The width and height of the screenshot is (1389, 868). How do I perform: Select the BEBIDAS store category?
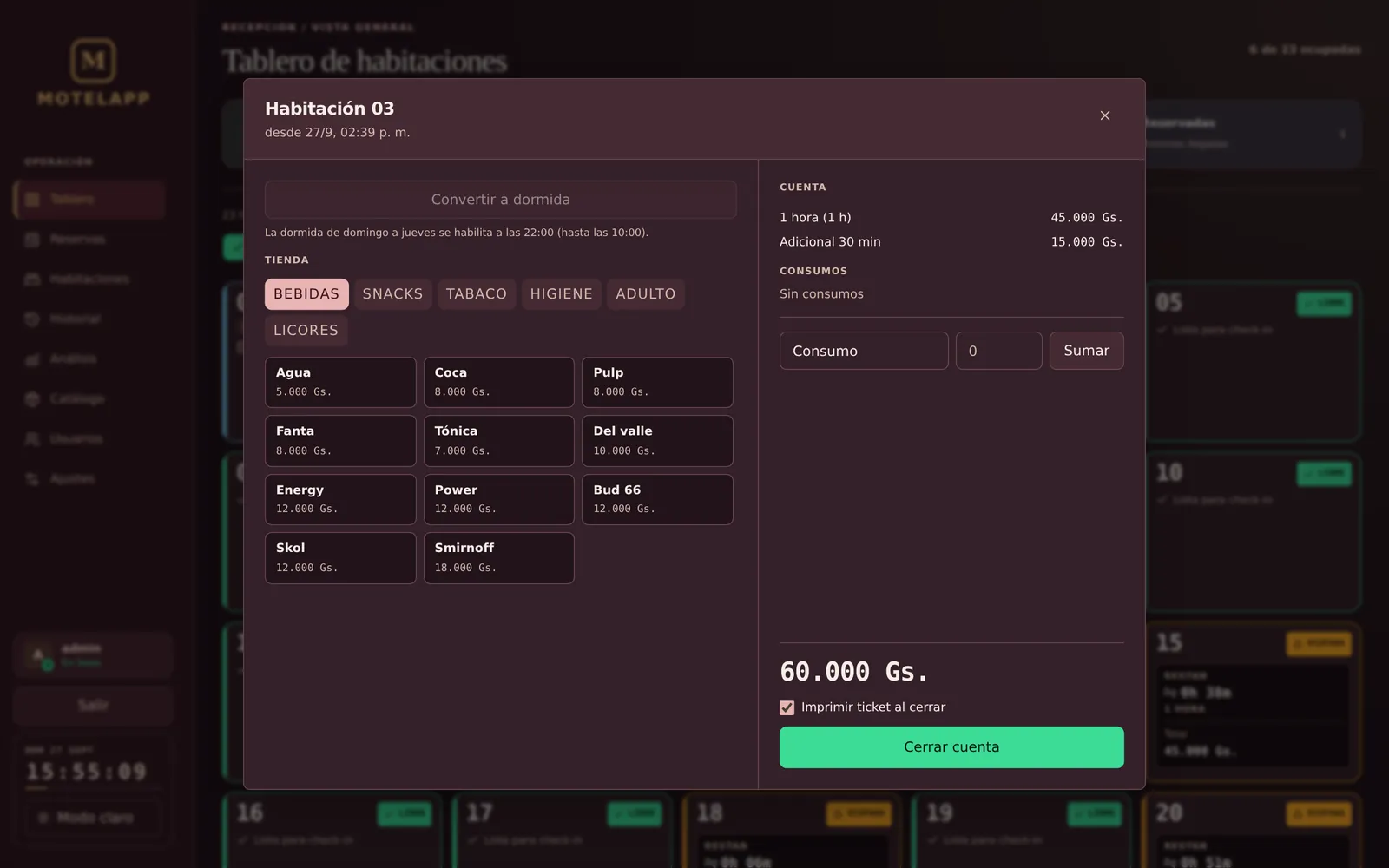[x=306, y=294]
